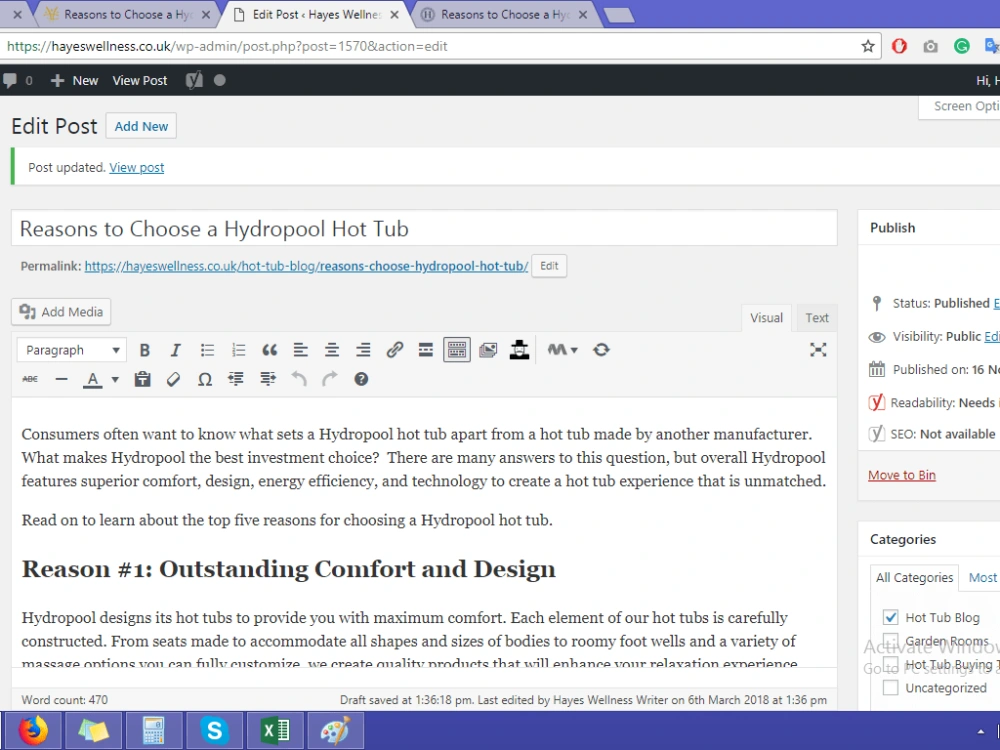This screenshot has width=1000, height=750.
Task: Open the New menu in admin bar
Action: [74, 80]
